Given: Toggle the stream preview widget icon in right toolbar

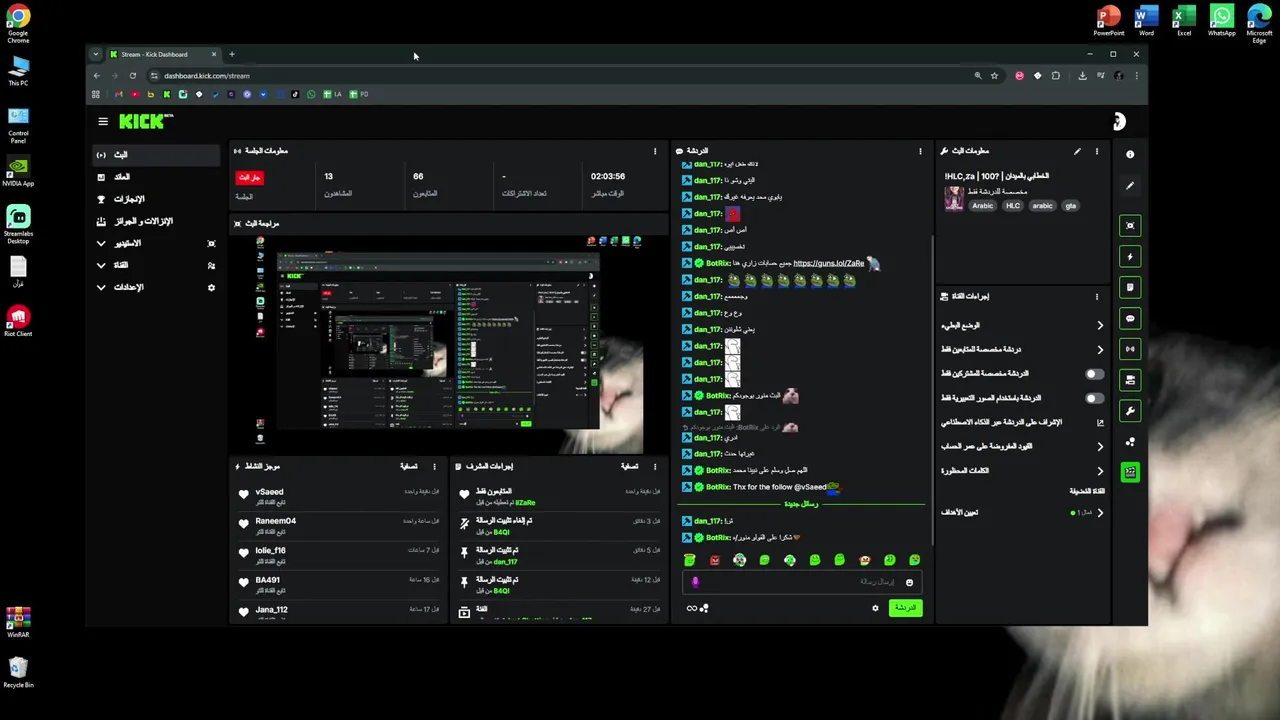Looking at the screenshot, I should click(1130, 225).
